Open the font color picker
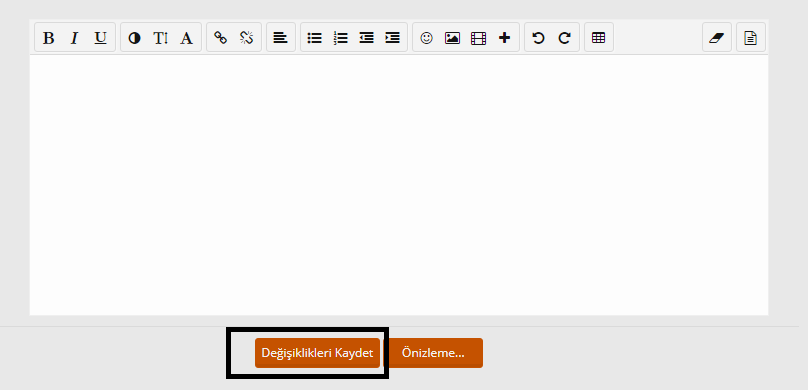The height and width of the screenshot is (390, 808). click(134, 38)
